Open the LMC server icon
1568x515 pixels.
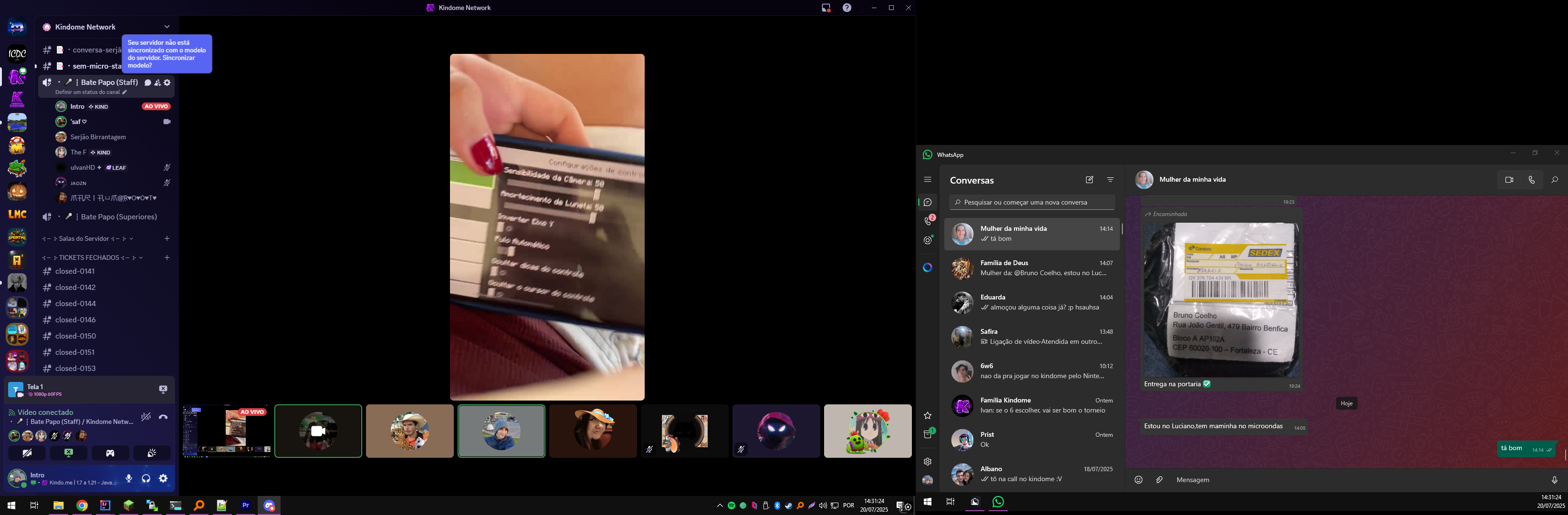click(x=17, y=214)
